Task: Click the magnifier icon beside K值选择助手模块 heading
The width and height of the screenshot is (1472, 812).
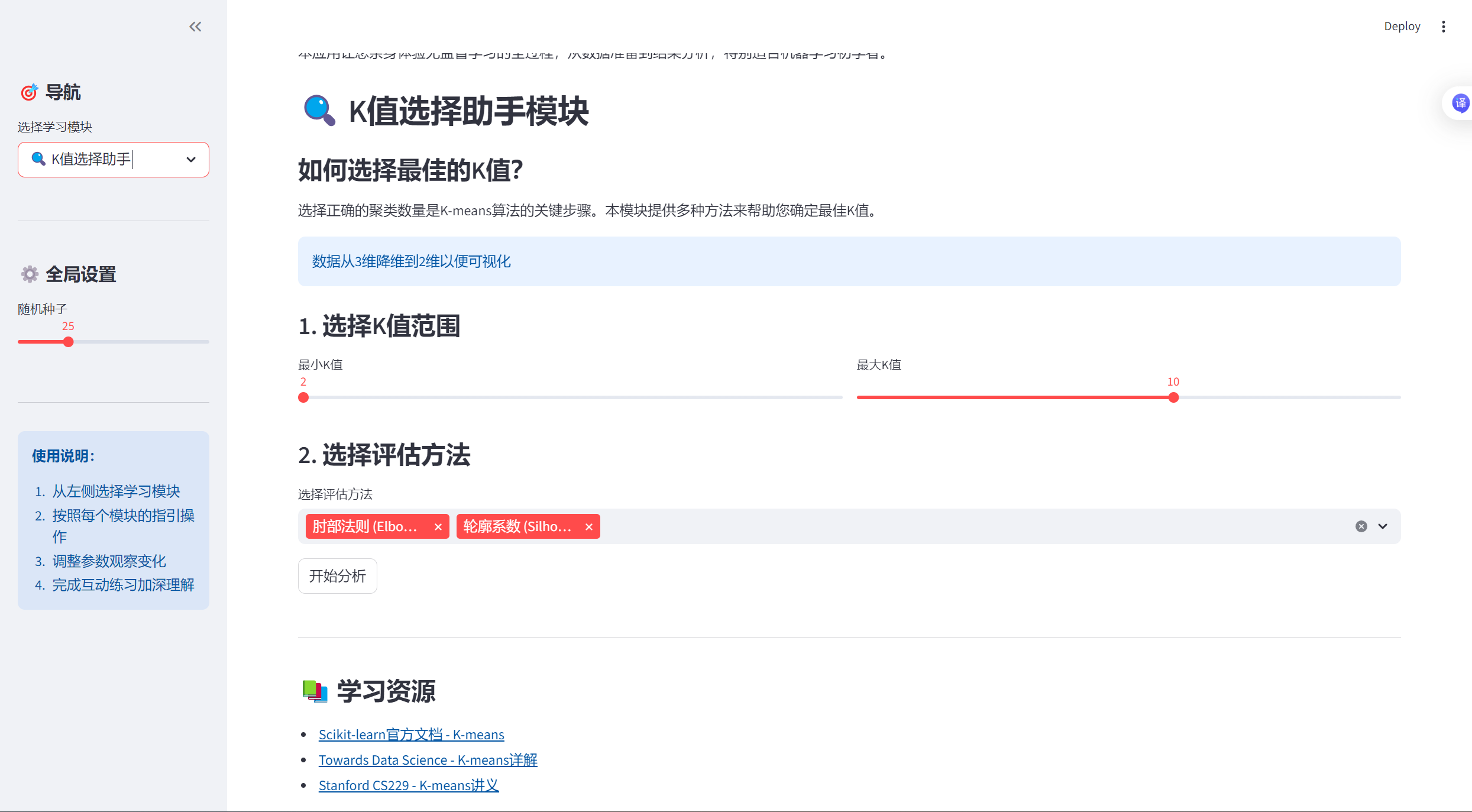Action: [319, 111]
